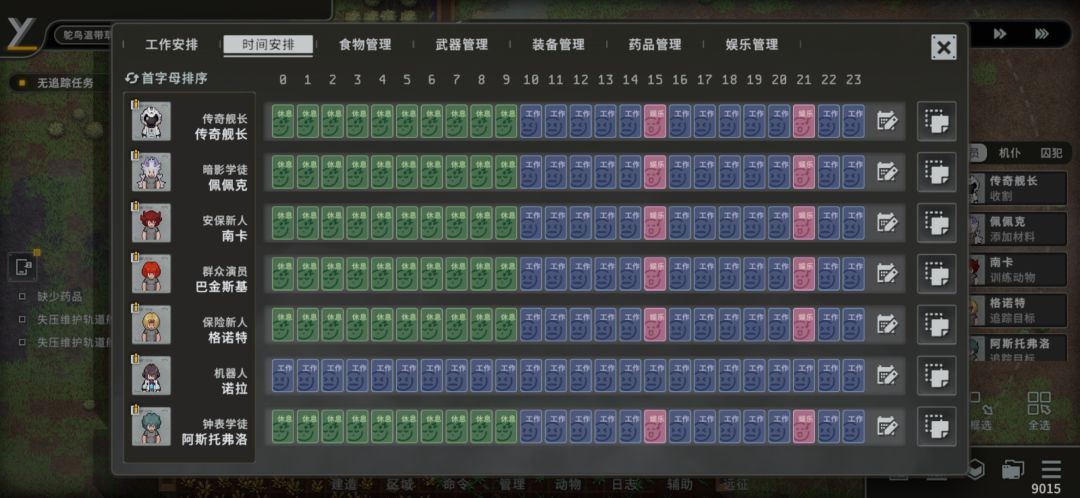Toggle 阿斯托弗洛's hour 23 work cell
Viewport: 1080px width, 498px height.
853,426
